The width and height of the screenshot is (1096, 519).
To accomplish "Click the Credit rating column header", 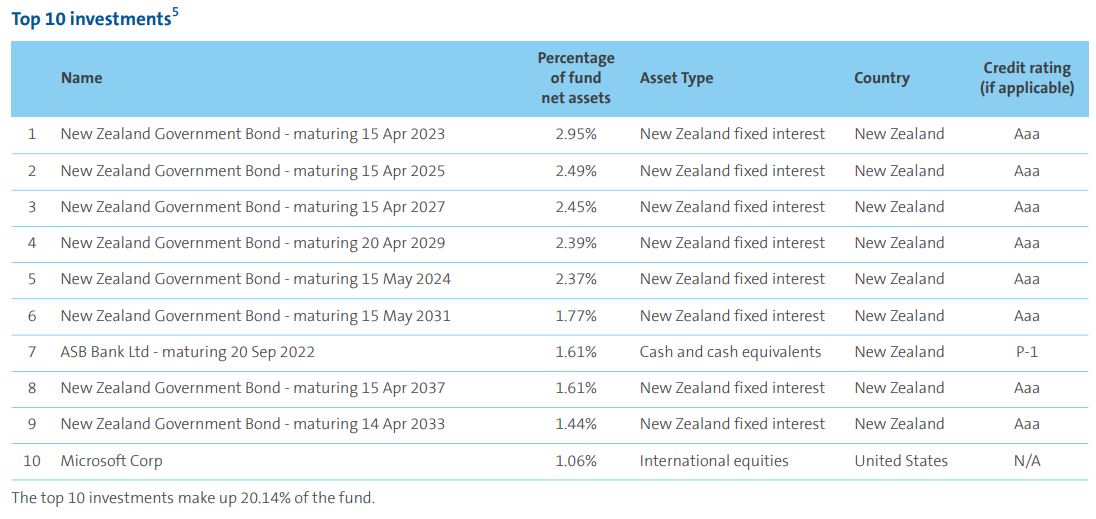I will 1026,78.
